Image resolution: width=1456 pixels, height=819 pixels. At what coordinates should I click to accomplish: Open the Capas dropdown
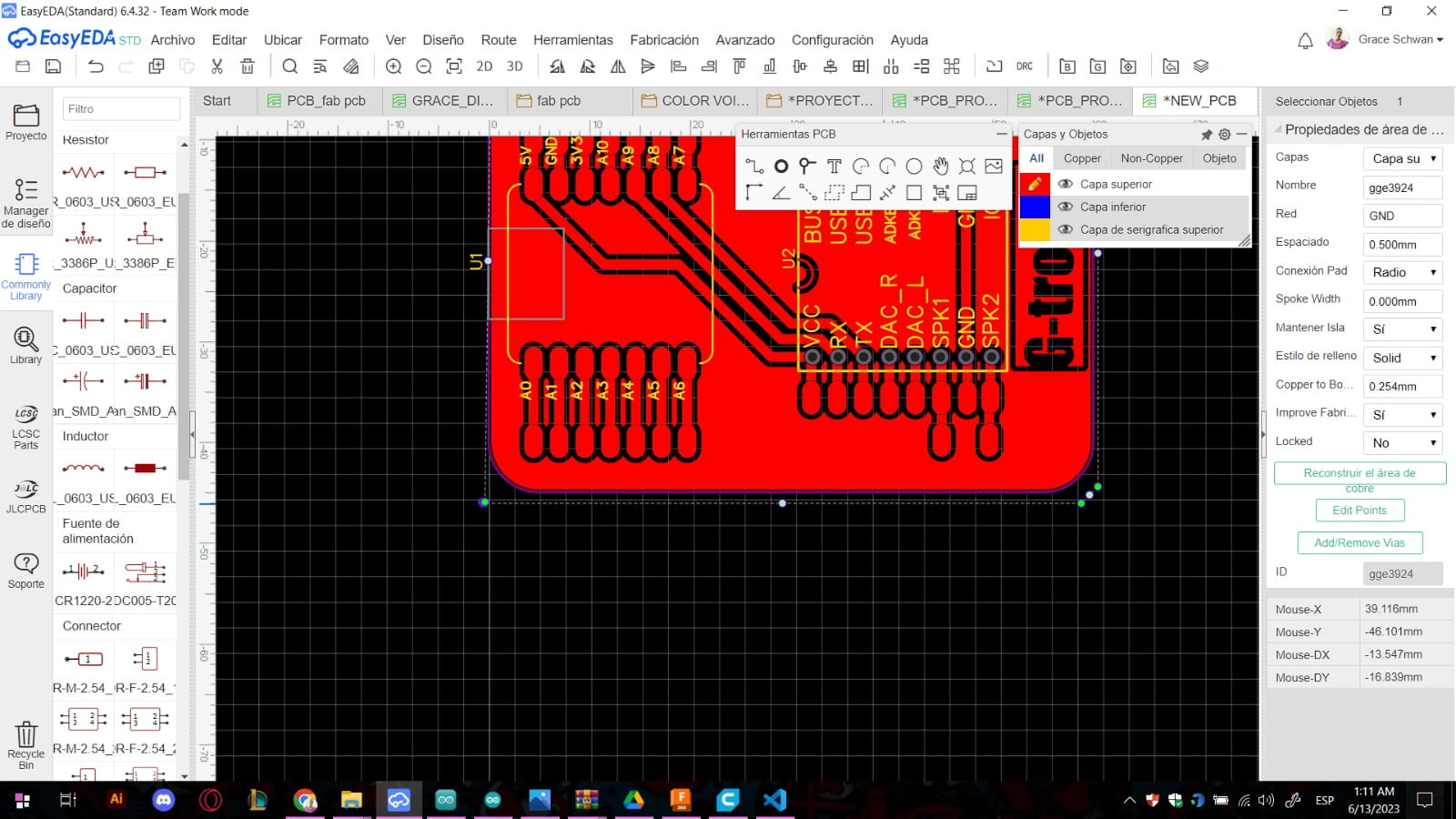point(1402,158)
